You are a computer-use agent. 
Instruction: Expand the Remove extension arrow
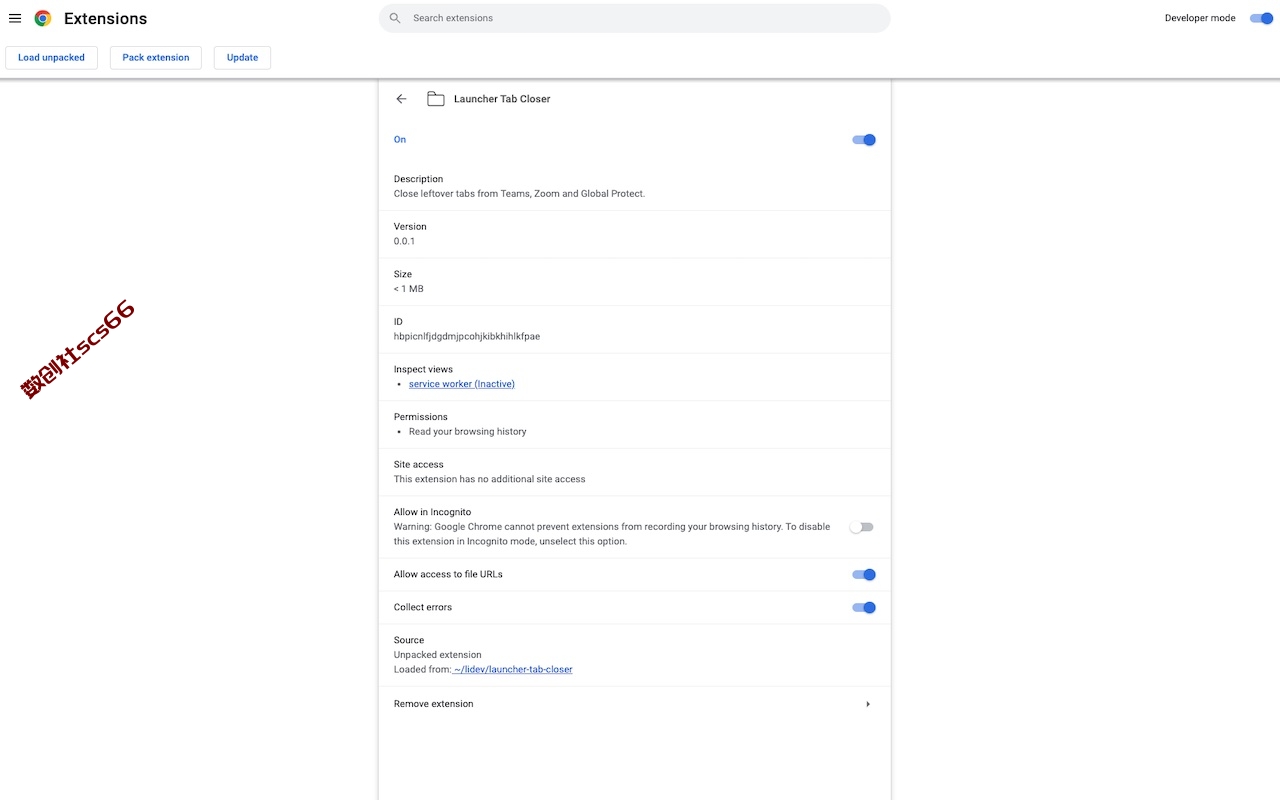(x=867, y=704)
